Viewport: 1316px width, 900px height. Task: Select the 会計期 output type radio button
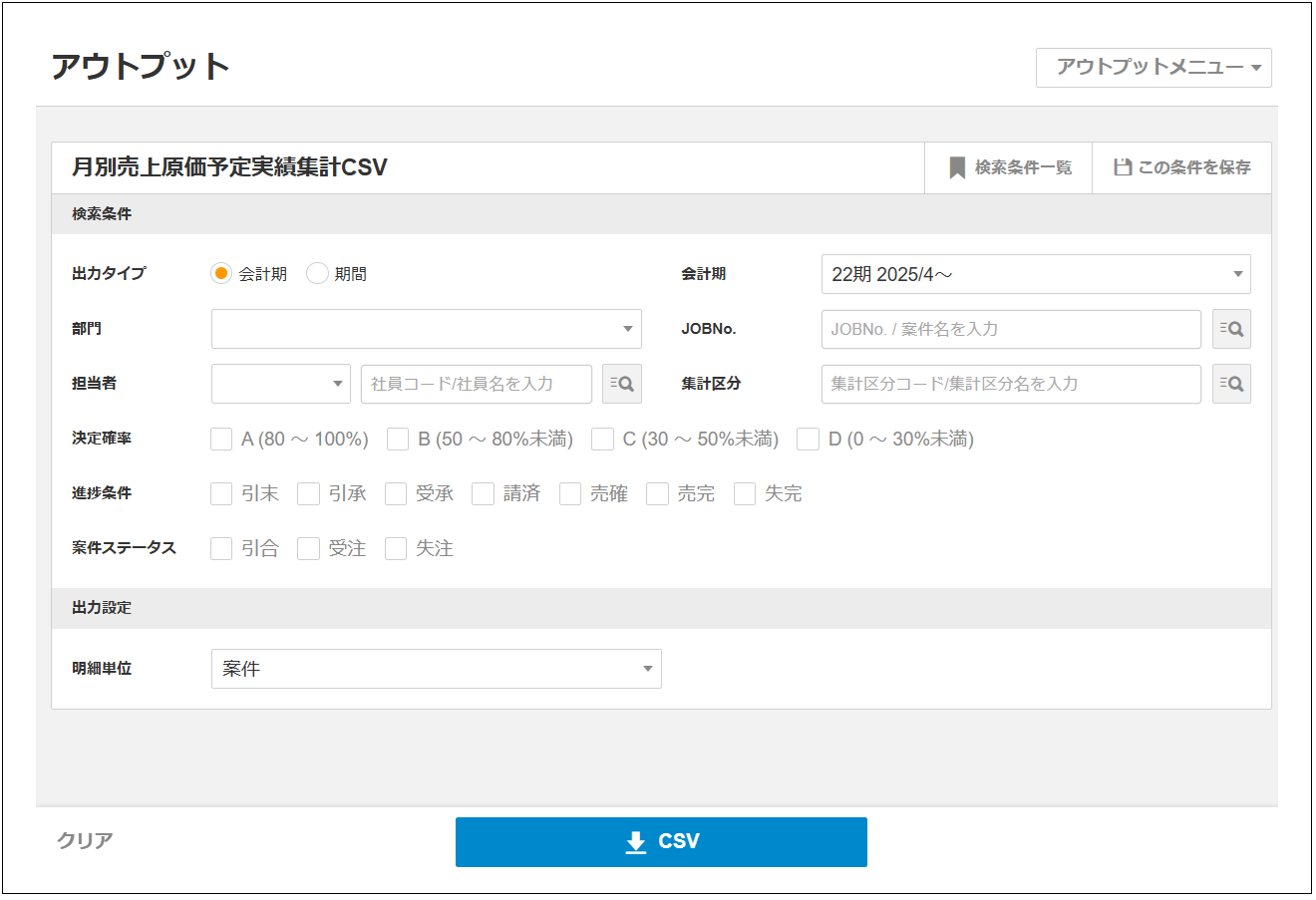click(x=221, y=274)
